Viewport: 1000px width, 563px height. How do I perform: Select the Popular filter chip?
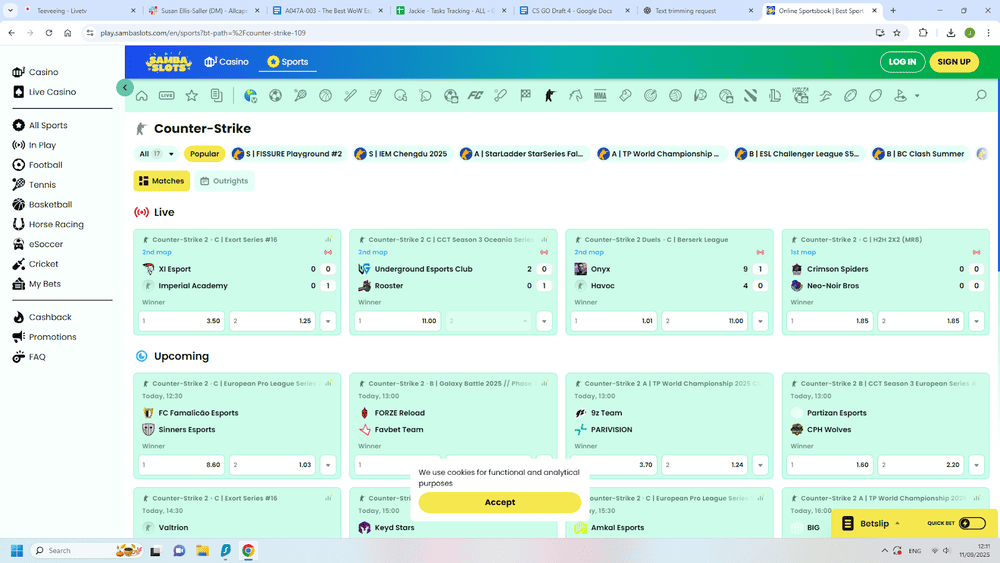click(204, 154)
